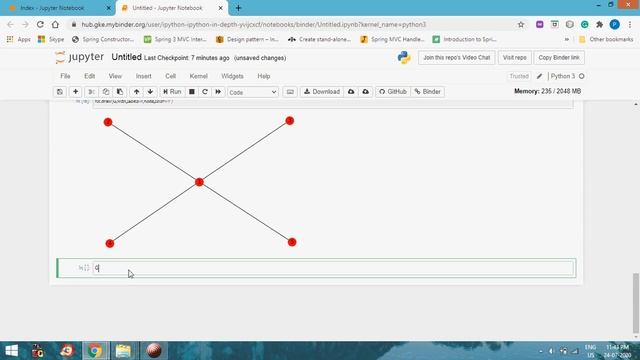The image size is (640, 360).
Task: Click the kernel idle circle indicator
Action: click(x=582, y=76)
